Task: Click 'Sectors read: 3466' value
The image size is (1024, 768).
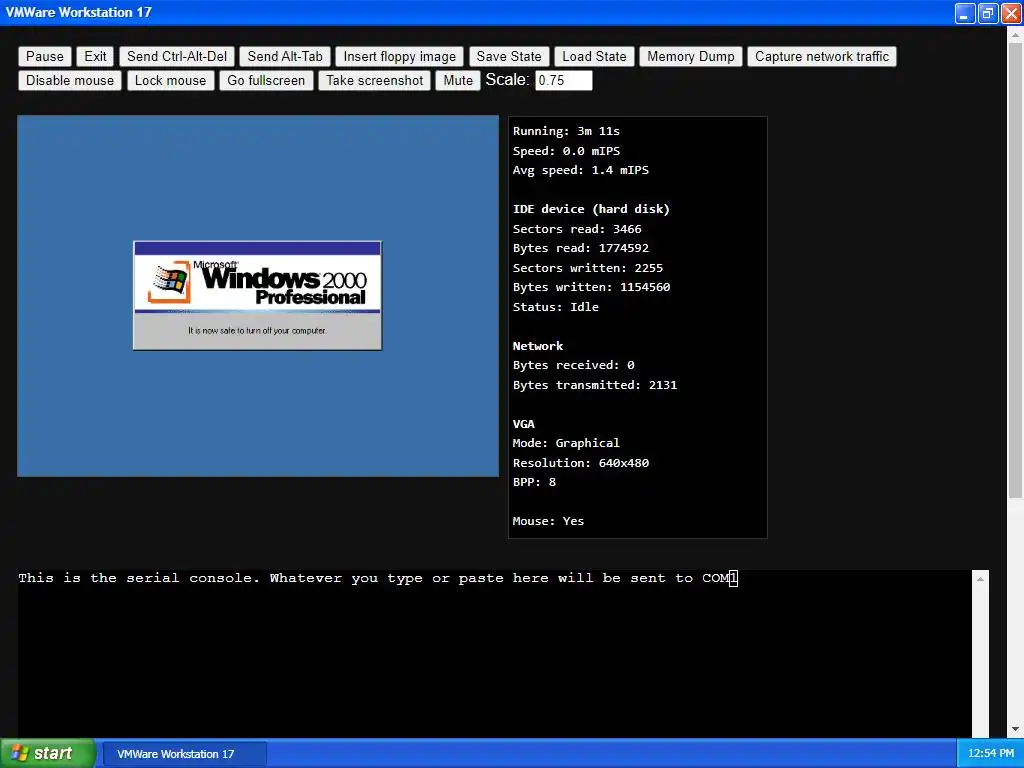Action: pos(577,229)
